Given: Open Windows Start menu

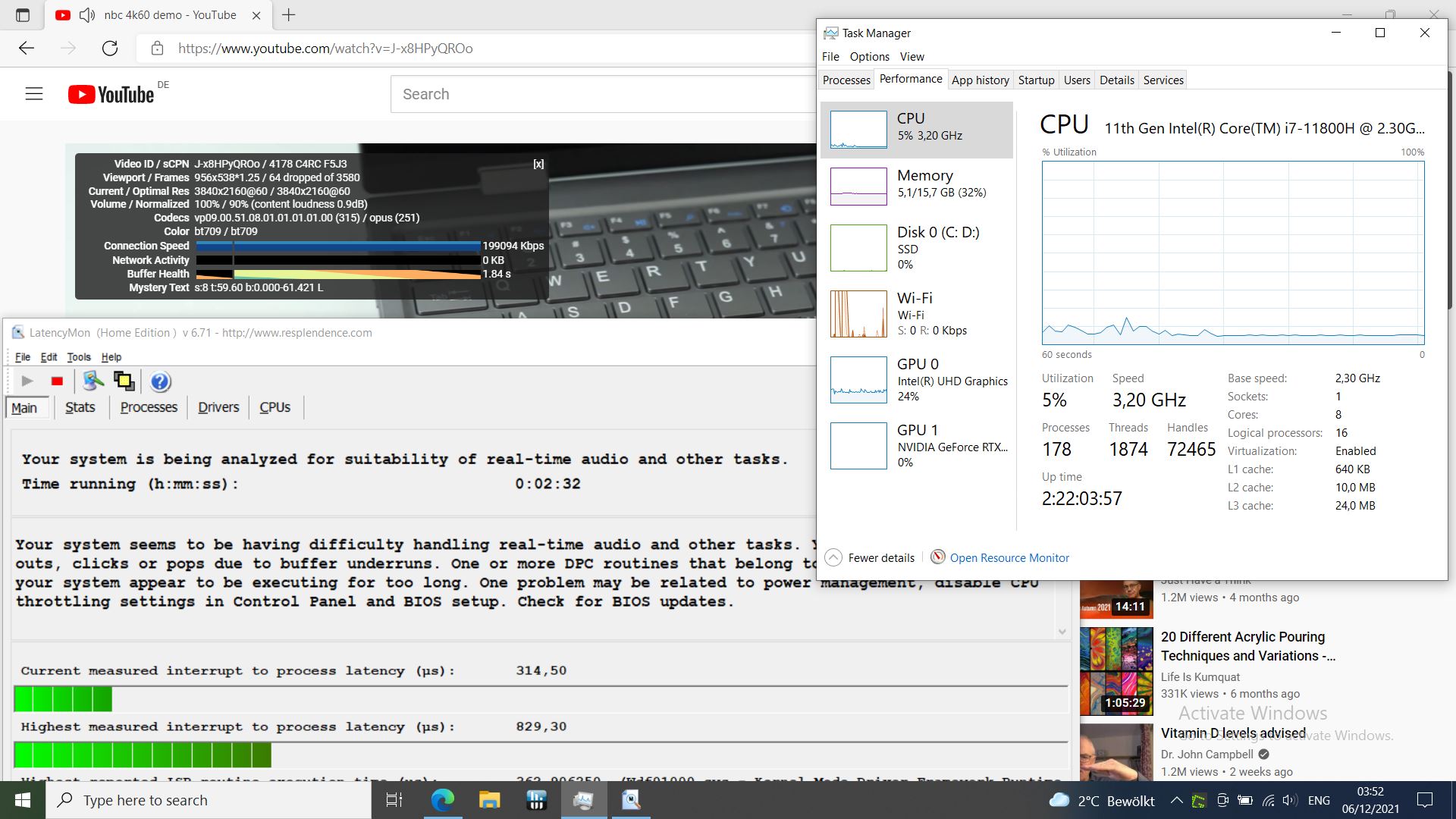Looking at the screenshot, I should pos(22,800).
